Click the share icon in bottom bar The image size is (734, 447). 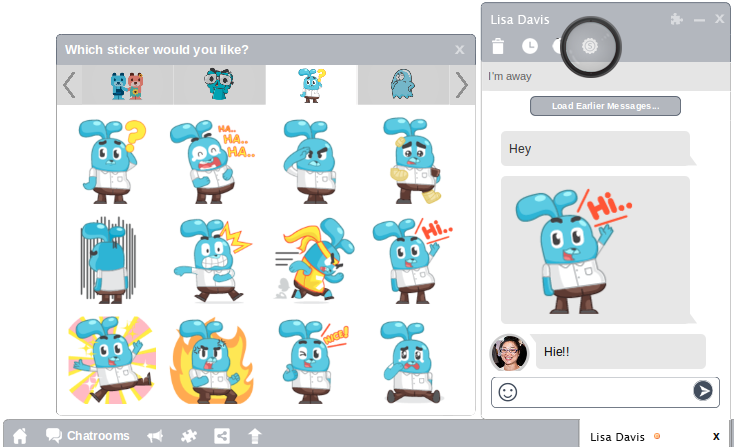pyautogui.click(x=222, y=436)
